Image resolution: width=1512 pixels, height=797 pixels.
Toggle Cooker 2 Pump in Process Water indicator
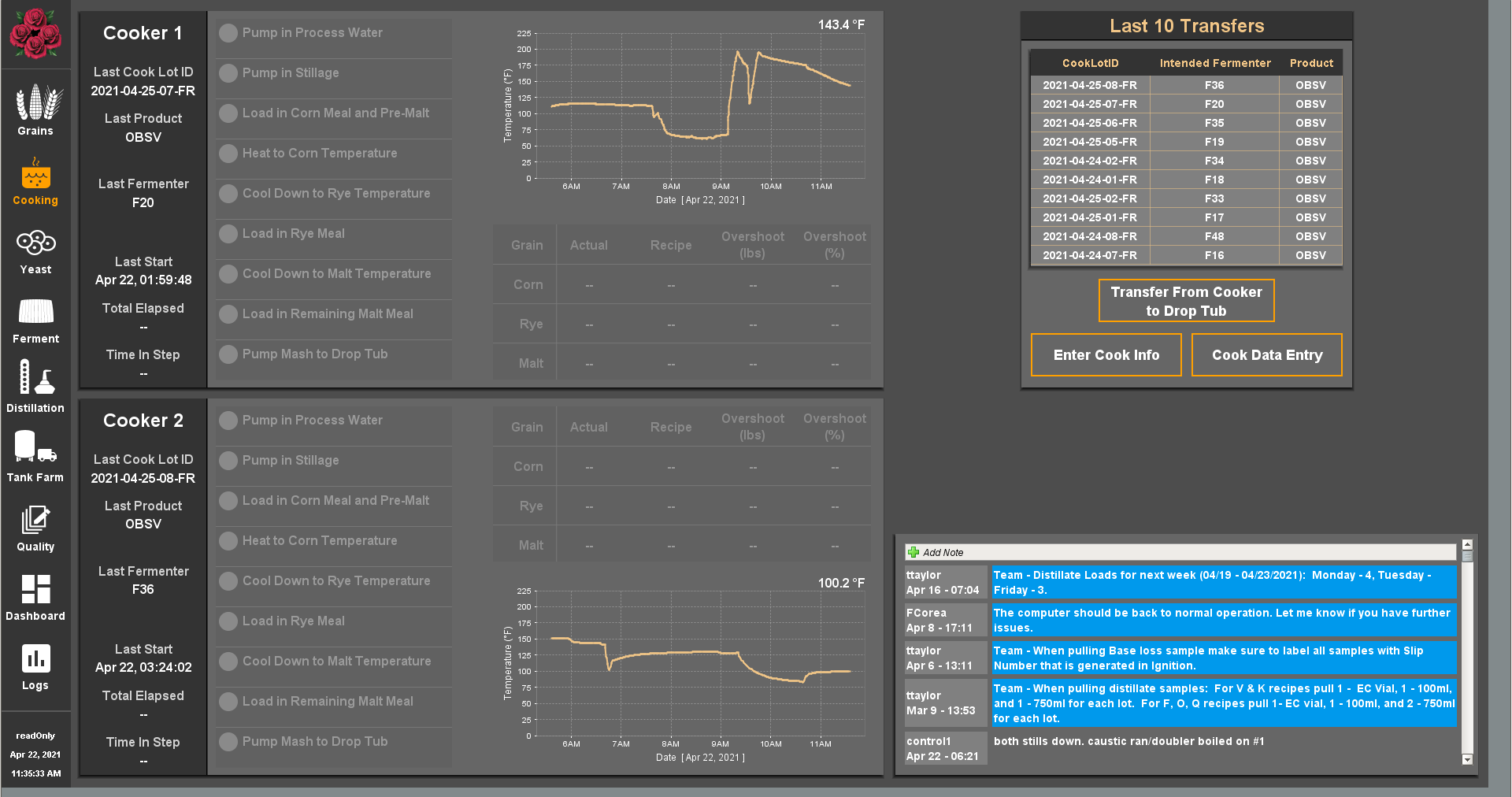(228, 421)
